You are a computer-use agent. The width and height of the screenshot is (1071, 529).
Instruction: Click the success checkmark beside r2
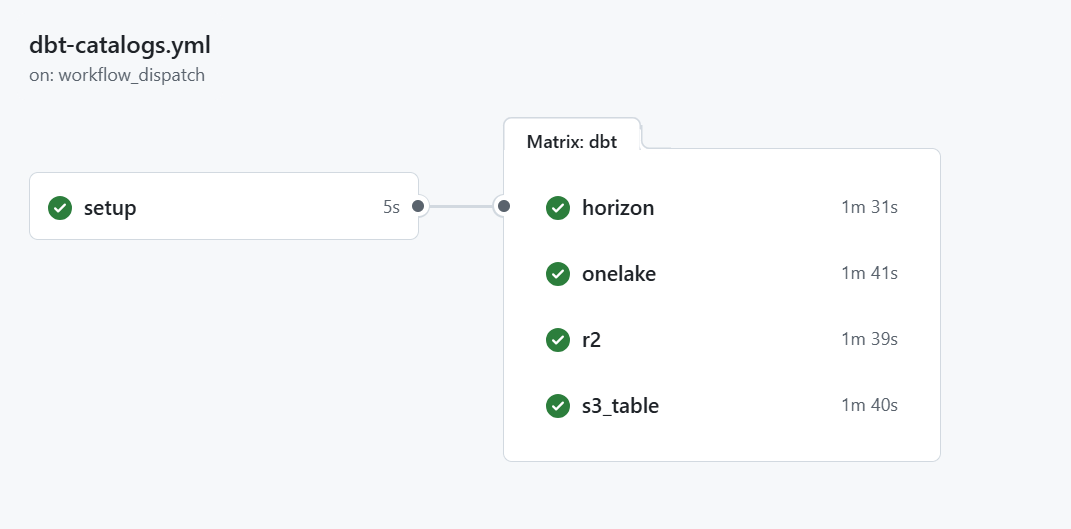coord(558,340)
